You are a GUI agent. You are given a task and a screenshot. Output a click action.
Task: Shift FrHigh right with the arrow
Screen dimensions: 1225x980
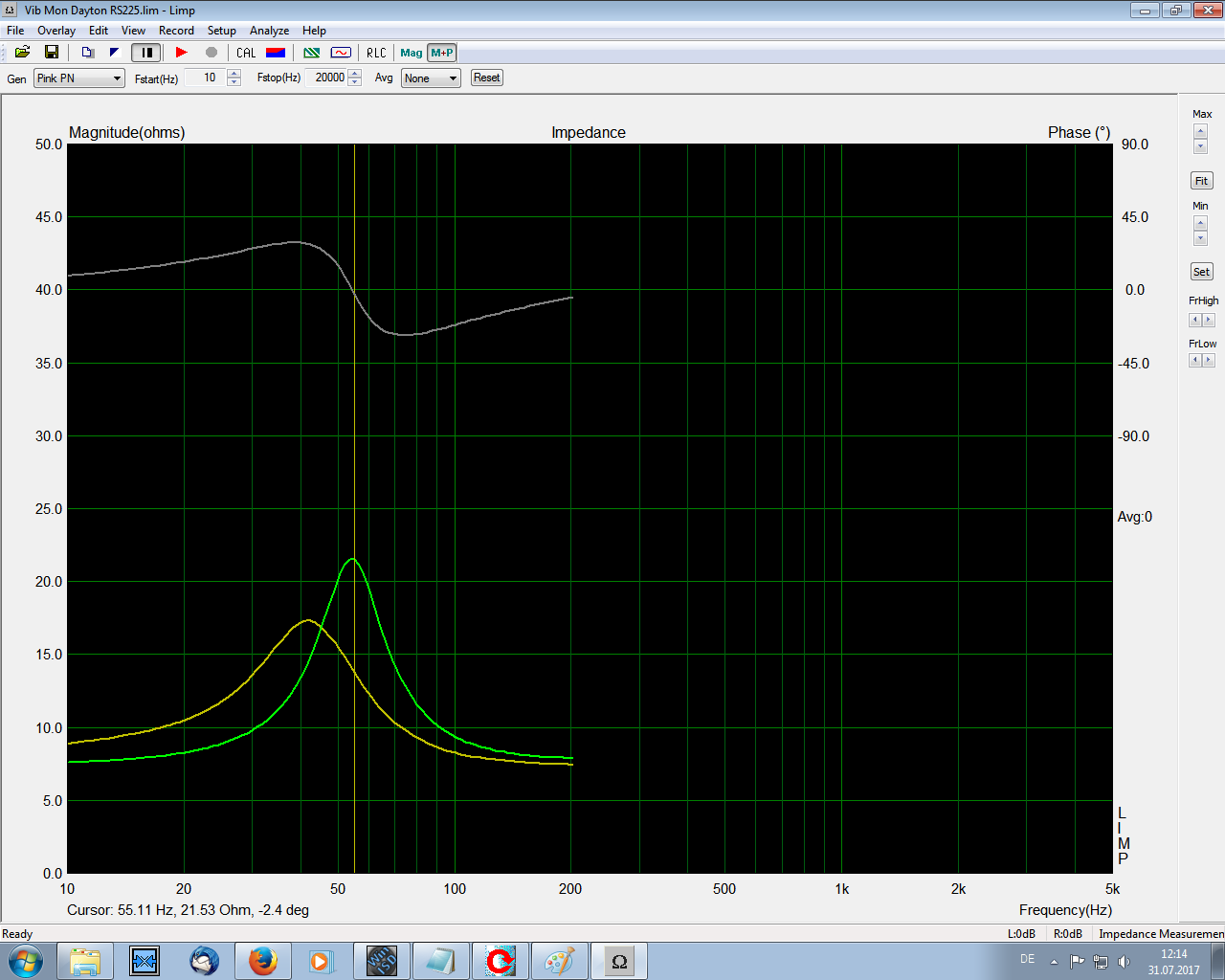1209,321
